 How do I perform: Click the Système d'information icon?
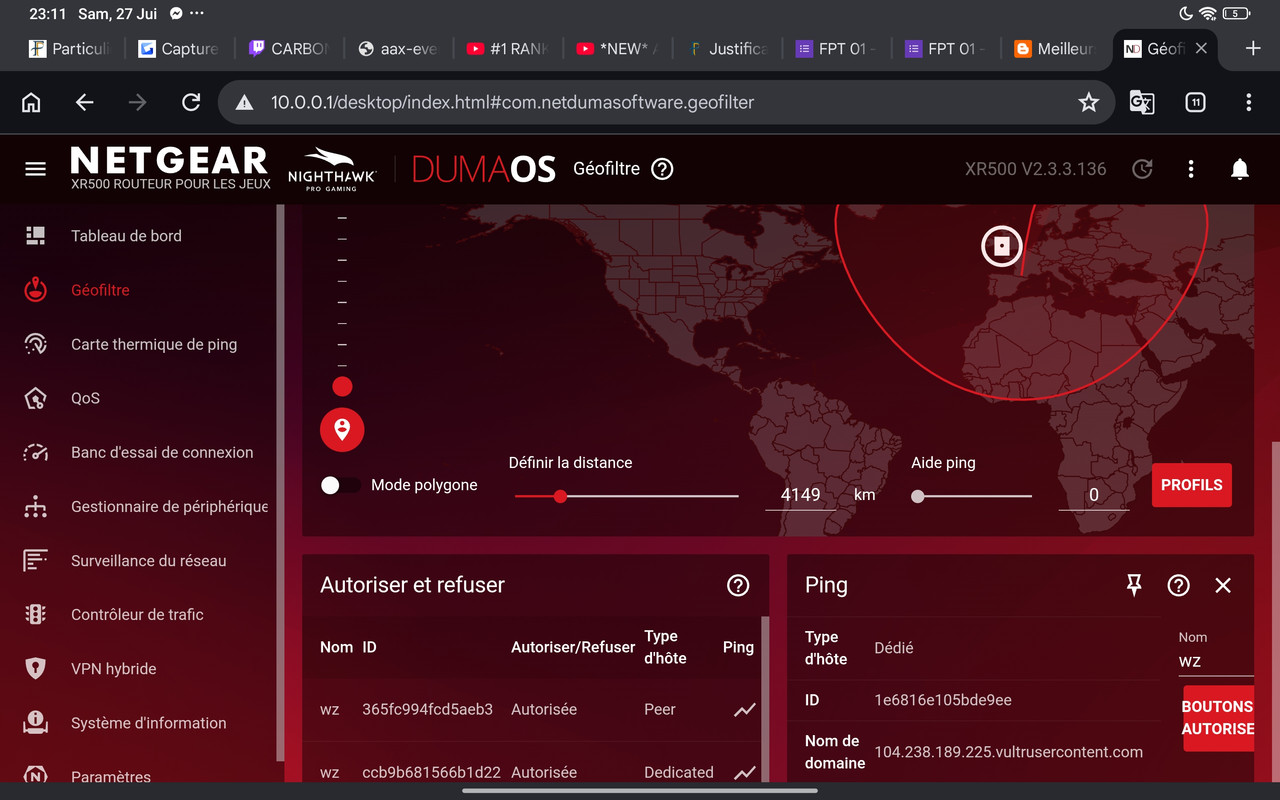[35, 723]
